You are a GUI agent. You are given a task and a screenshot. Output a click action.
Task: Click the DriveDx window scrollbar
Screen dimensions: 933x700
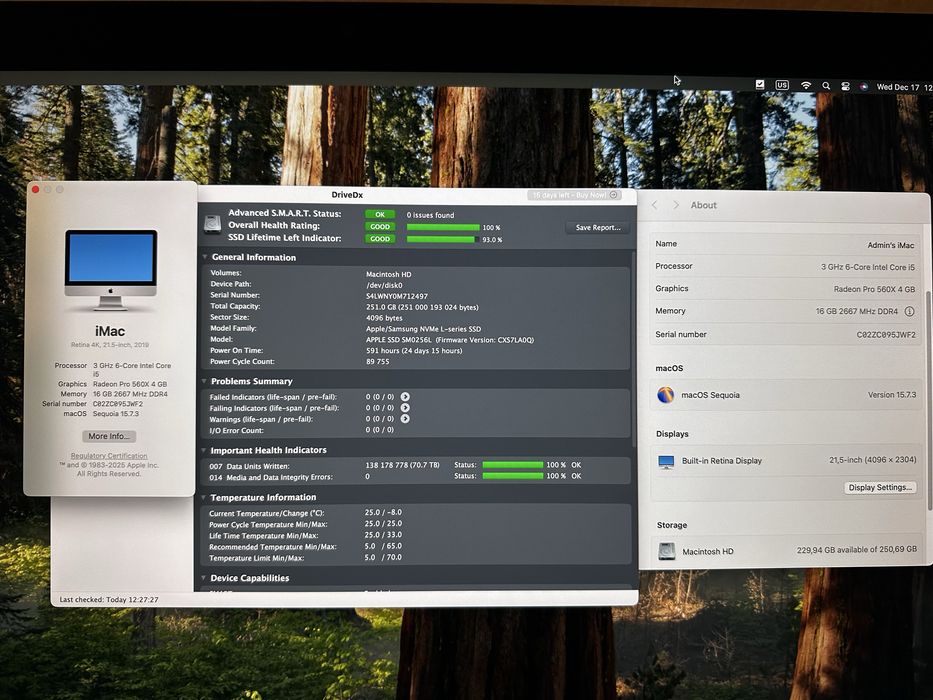click(x=634, y=349)
